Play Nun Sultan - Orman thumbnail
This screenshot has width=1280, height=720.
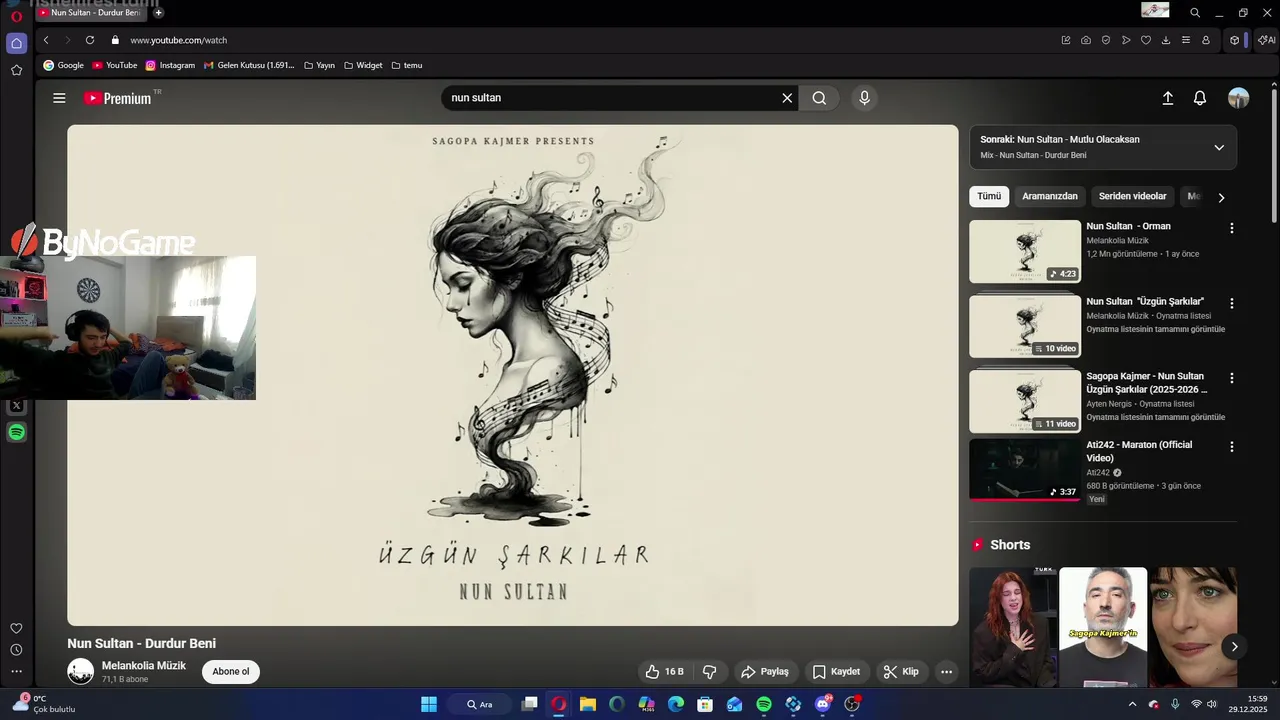pos(1025,251)
